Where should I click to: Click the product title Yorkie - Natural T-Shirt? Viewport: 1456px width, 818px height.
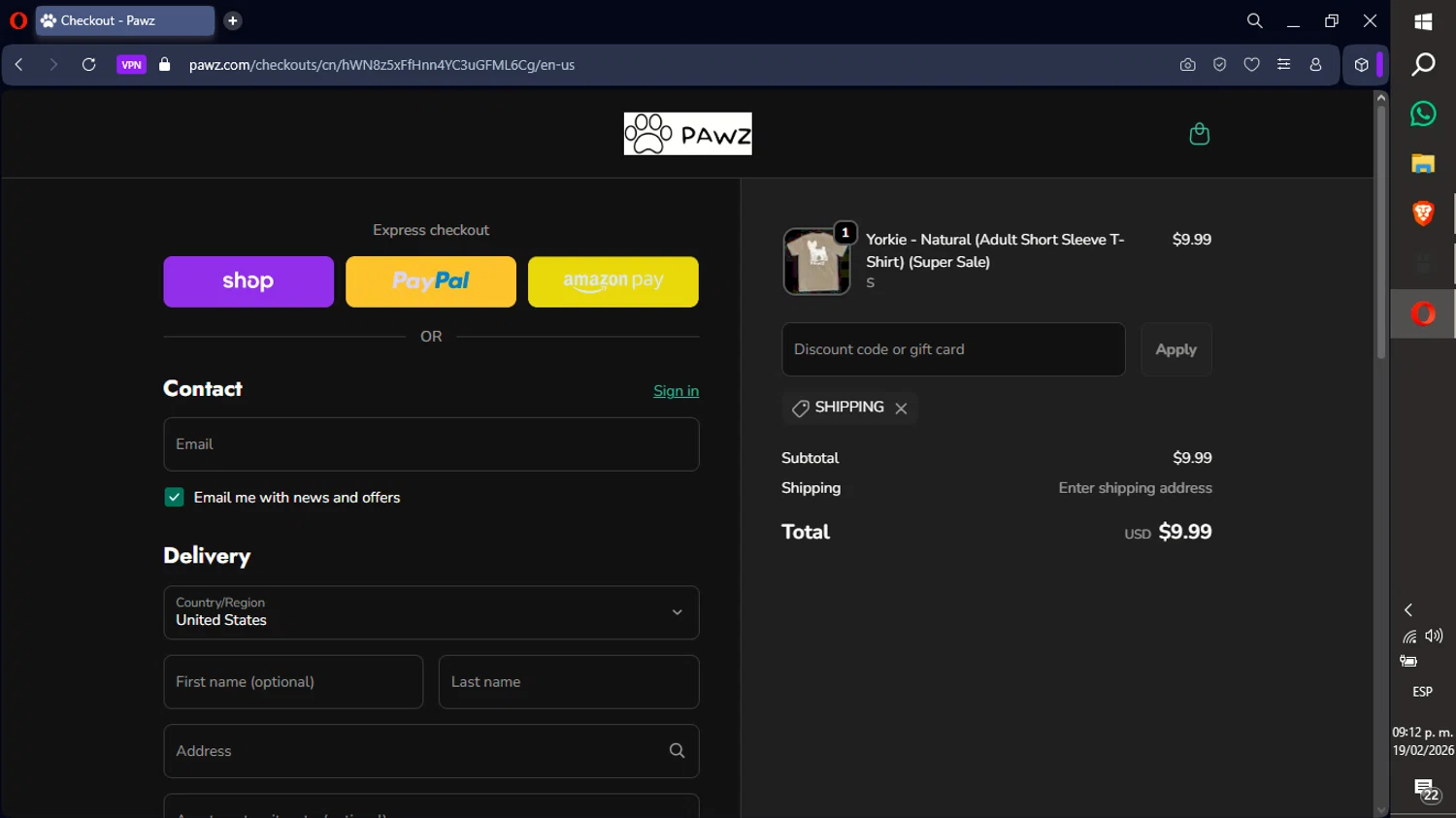pyautogui.click(x=995, y=250)
